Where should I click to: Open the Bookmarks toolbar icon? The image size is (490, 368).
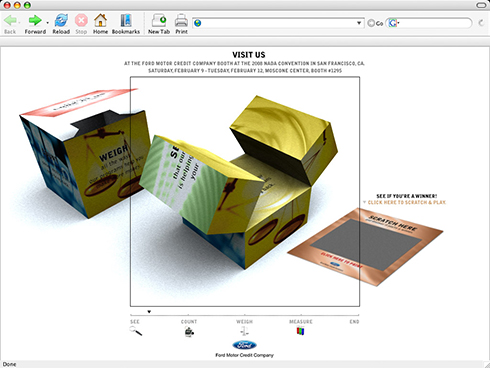[x=126, y=21]
